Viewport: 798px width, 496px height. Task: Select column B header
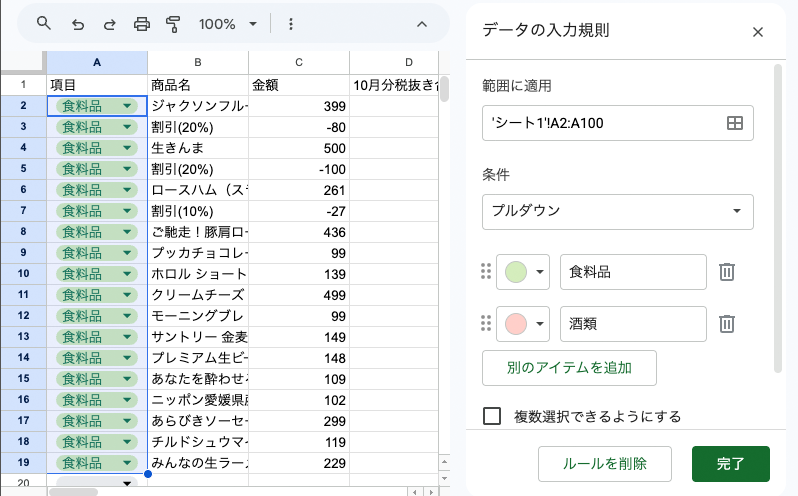197,63
